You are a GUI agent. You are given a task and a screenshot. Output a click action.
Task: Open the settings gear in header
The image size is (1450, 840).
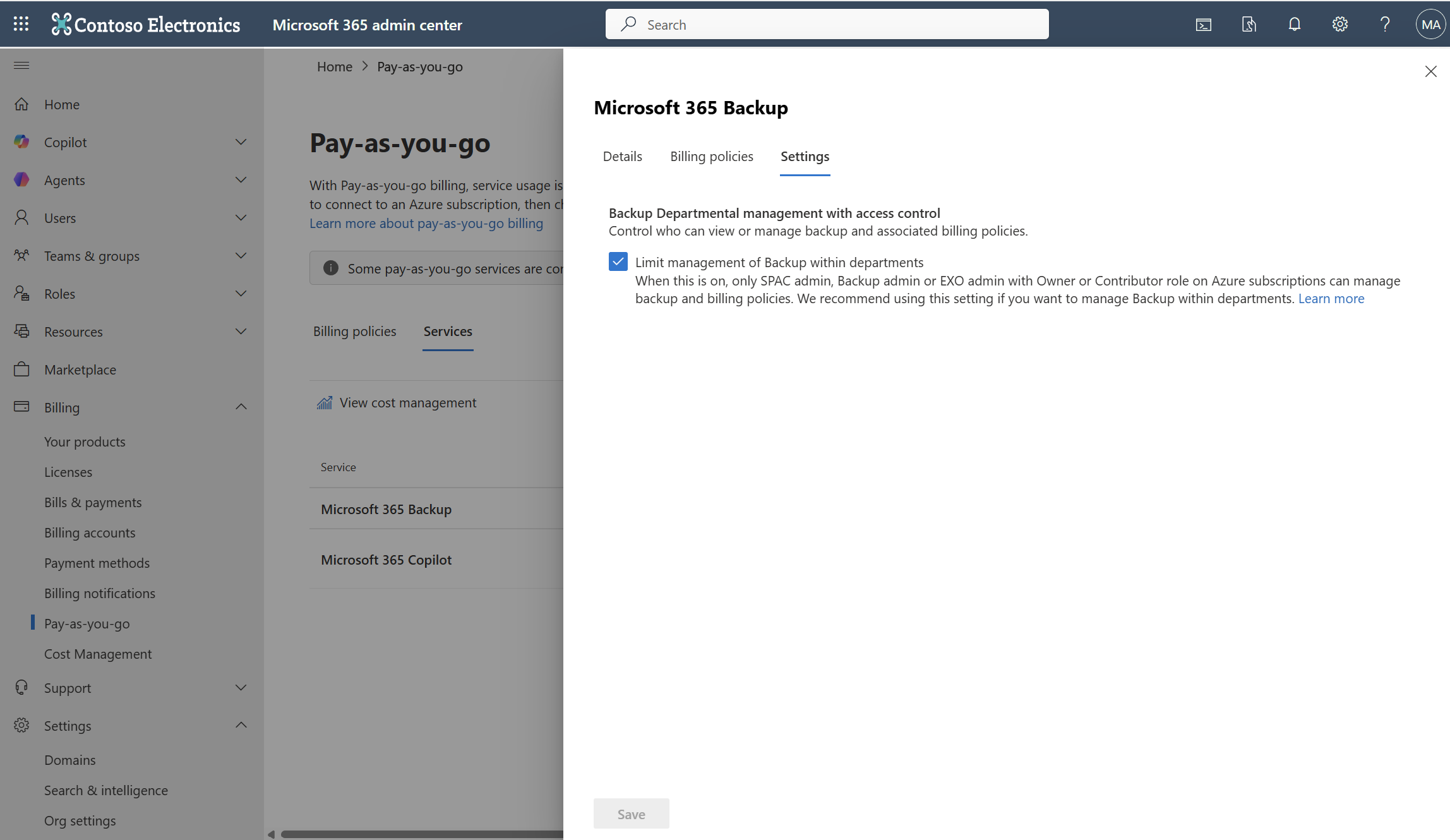(x=1340, y=25)
